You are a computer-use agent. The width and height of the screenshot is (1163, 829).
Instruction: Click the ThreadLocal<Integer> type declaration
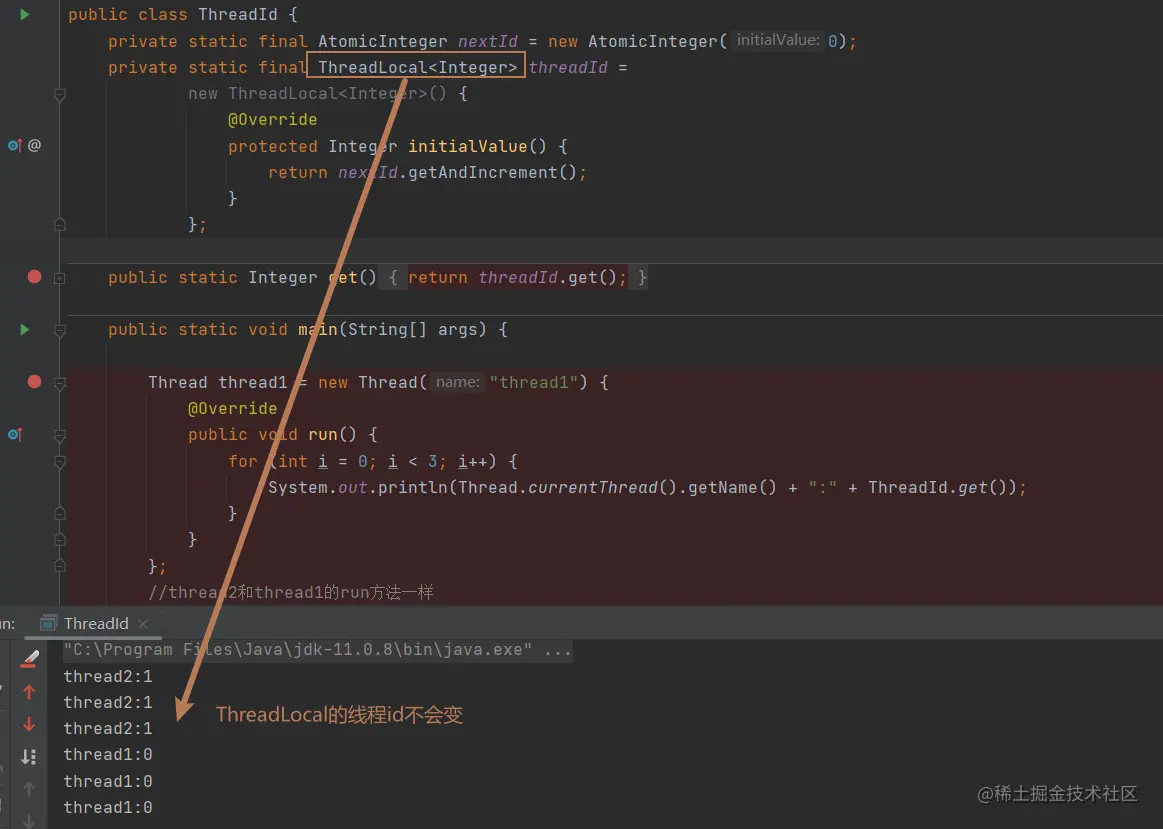417,67
